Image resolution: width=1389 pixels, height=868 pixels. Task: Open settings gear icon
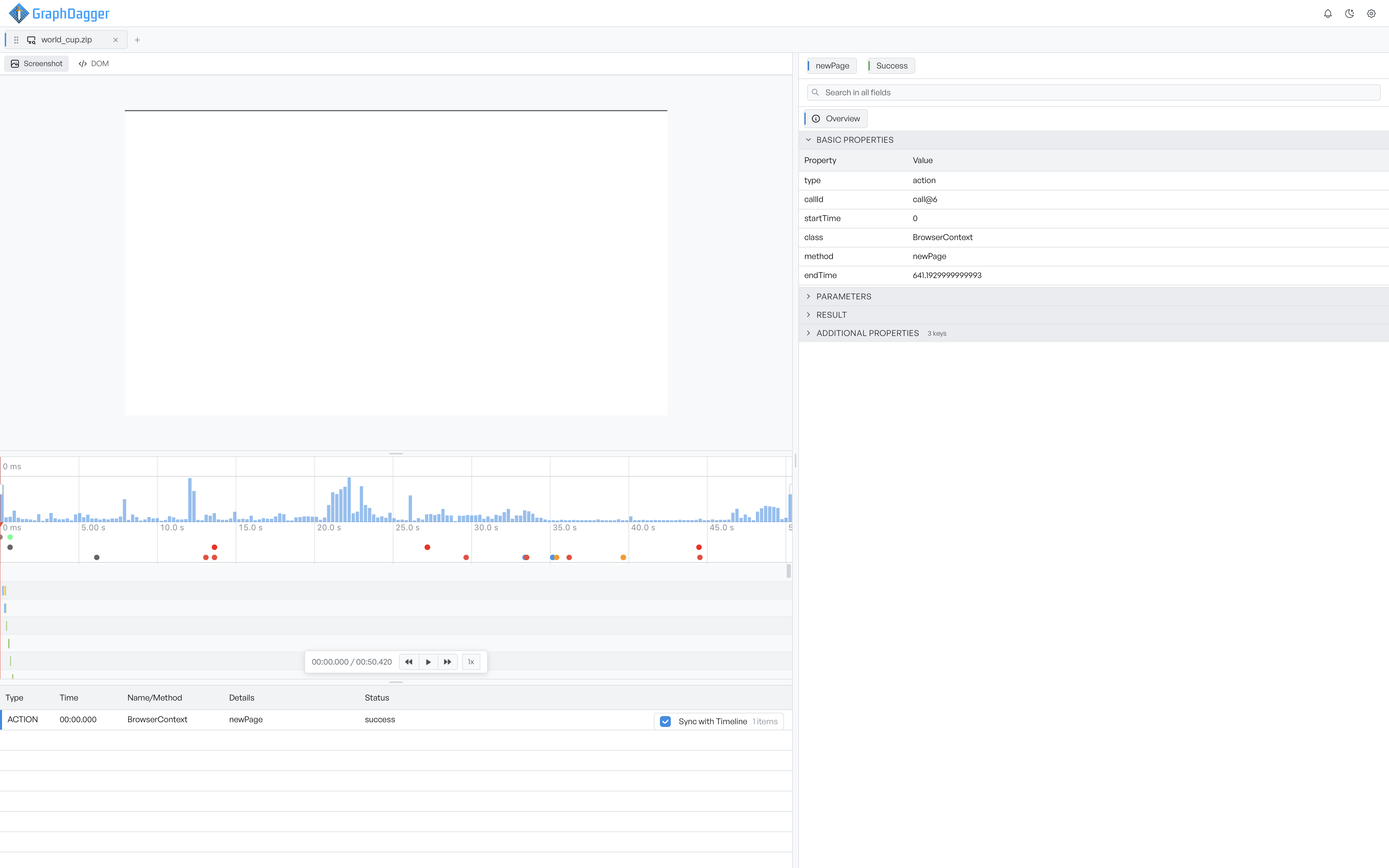1371,14
